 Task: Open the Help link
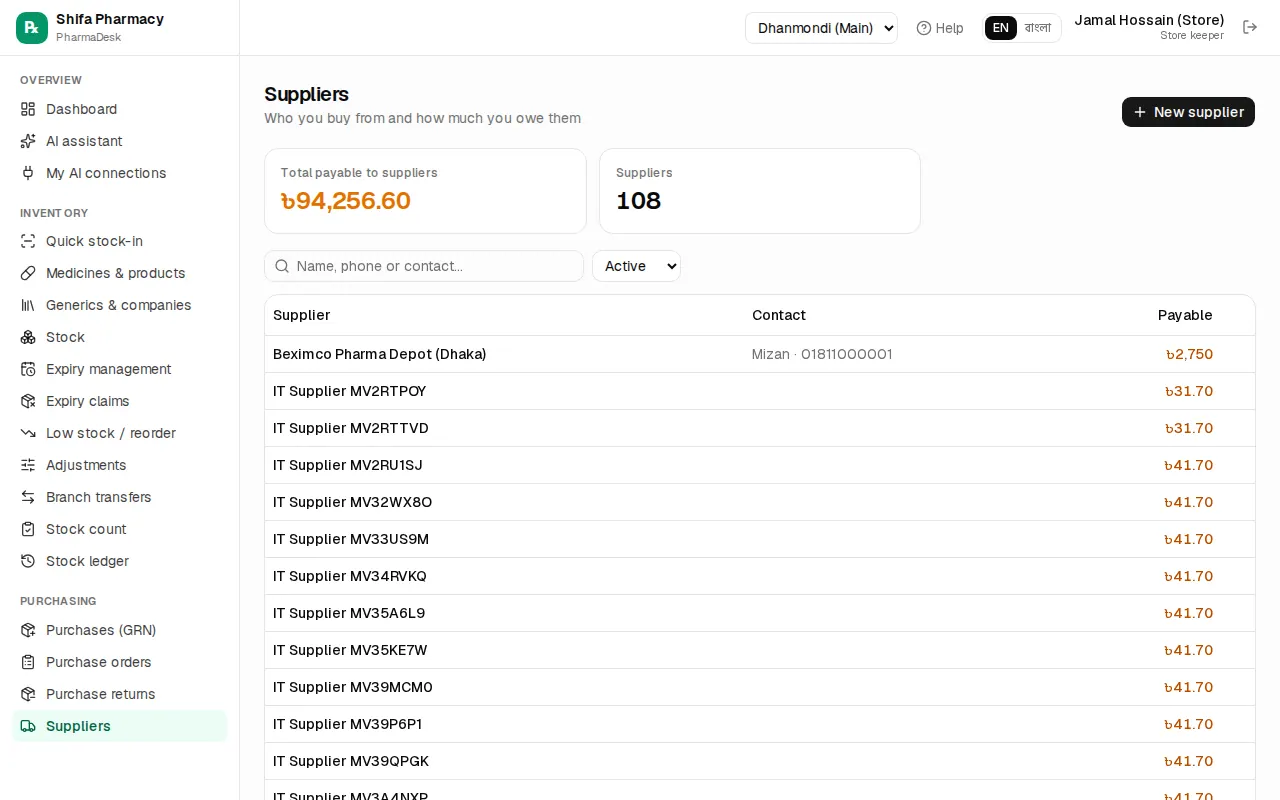pyautogui.click(x=940, y=28)
